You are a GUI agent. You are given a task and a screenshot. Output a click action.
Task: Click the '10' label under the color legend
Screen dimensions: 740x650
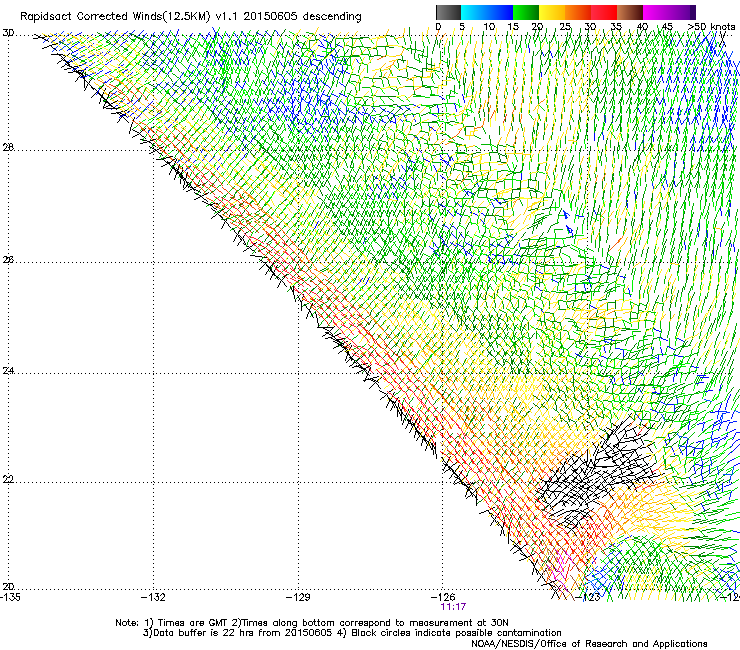489,27
